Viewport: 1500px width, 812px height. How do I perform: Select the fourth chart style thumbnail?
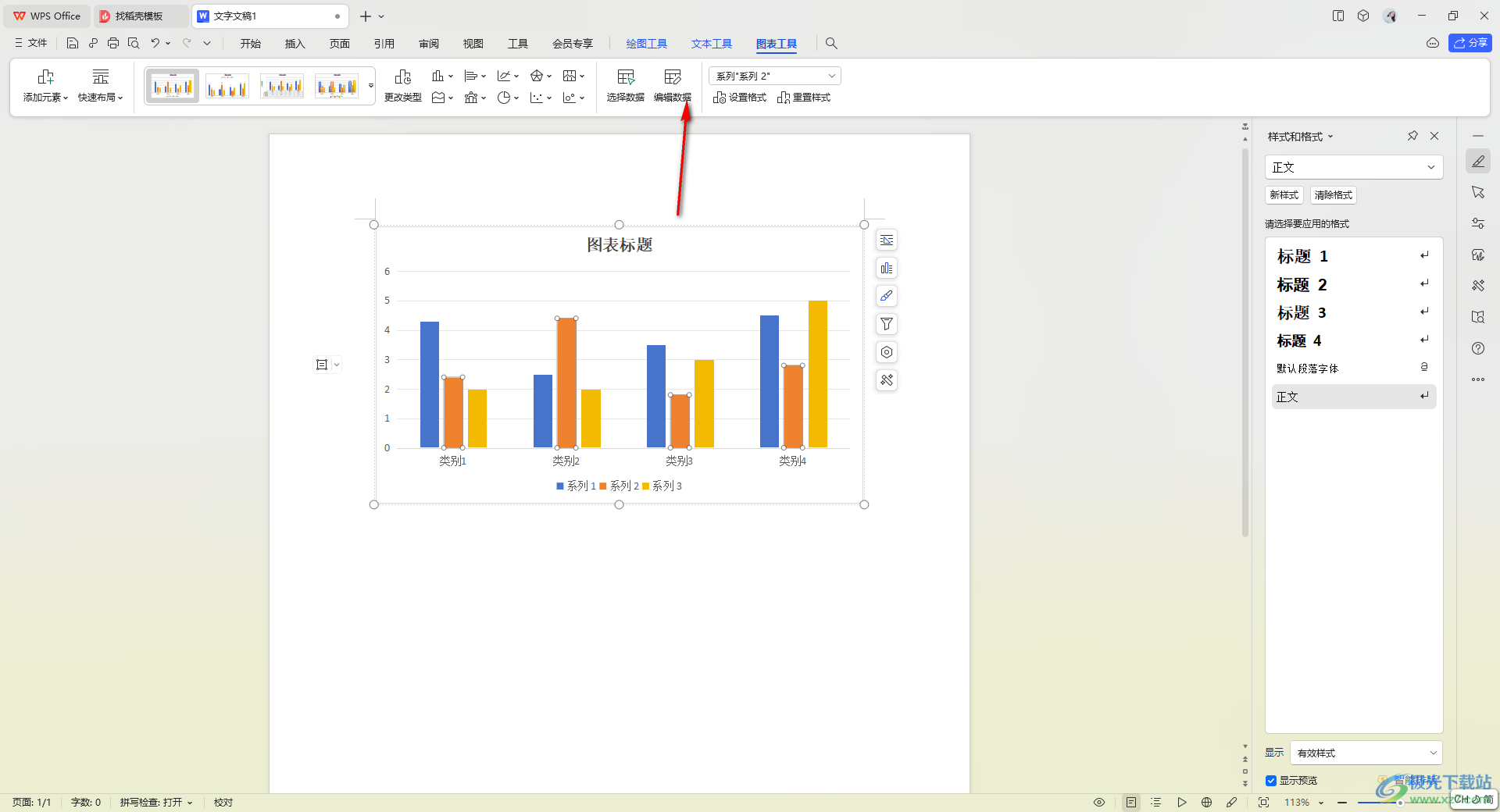tap(337, 86)
